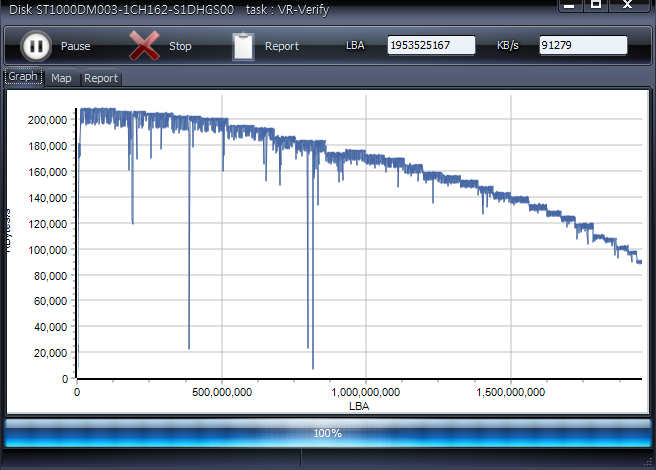Click the 'KB/s' label in toolbar
Viewport: 656px width, 470px height.
[x=507, y=45]
